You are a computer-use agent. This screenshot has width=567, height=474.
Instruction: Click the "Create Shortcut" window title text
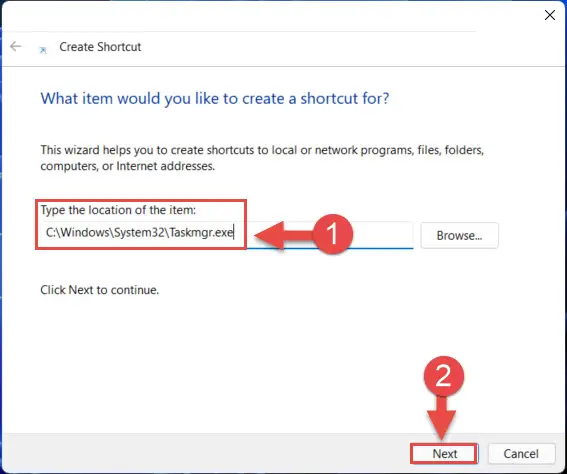(x=100, y=47)
